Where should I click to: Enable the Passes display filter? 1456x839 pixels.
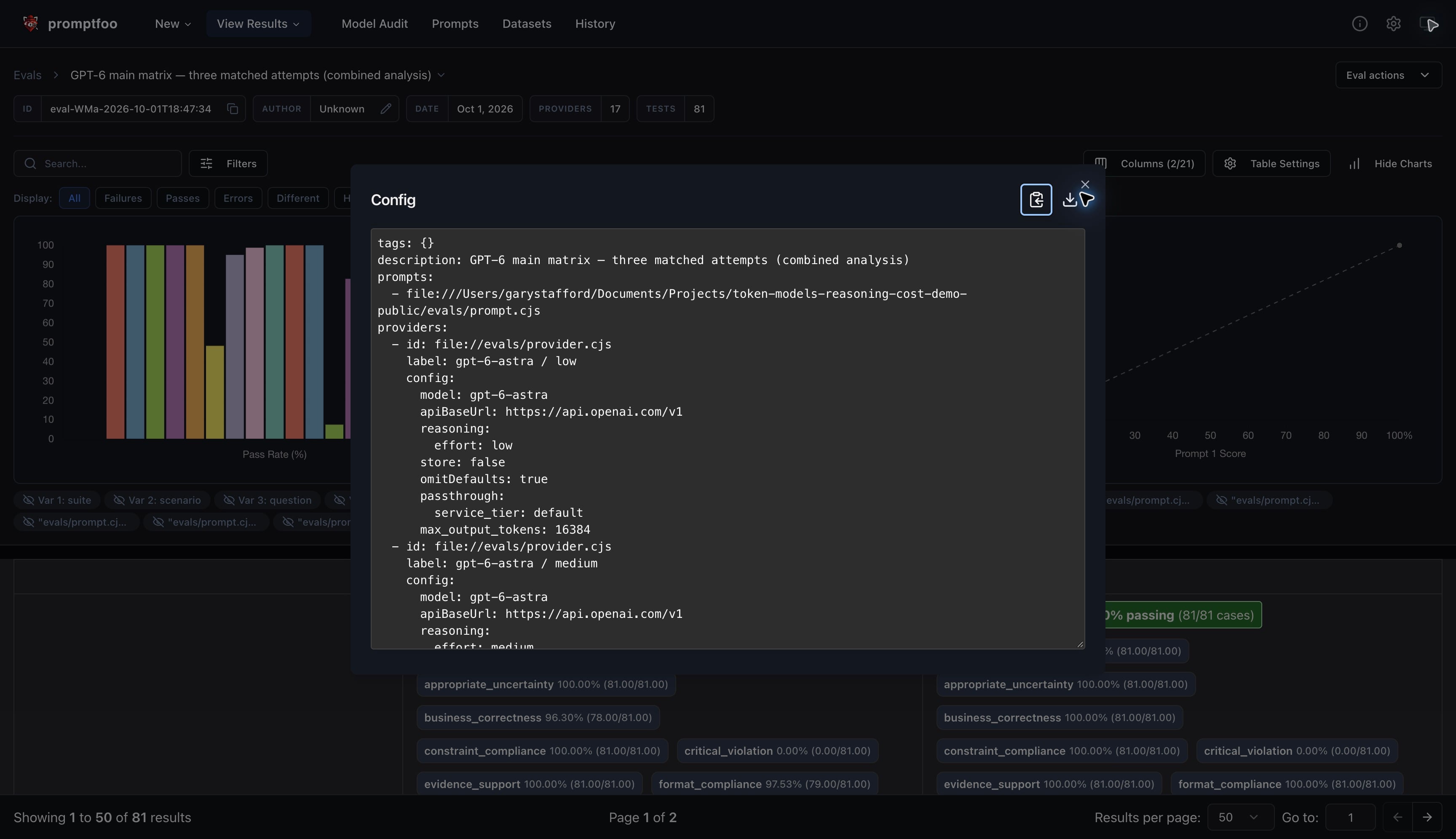(182, 198)
